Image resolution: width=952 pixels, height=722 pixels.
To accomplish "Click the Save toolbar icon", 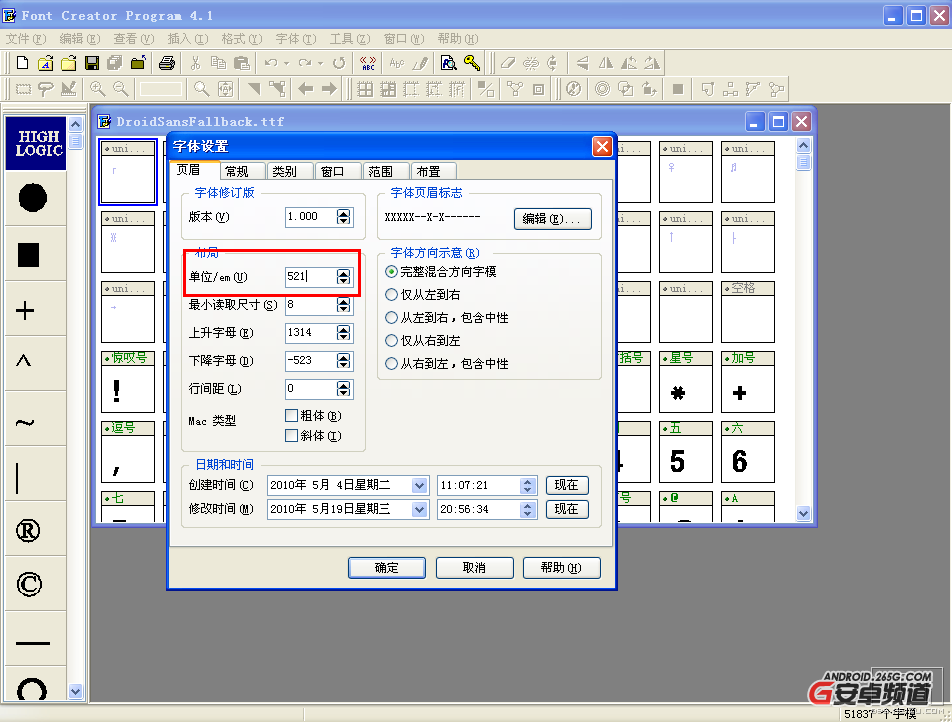I will coord(91,62).
